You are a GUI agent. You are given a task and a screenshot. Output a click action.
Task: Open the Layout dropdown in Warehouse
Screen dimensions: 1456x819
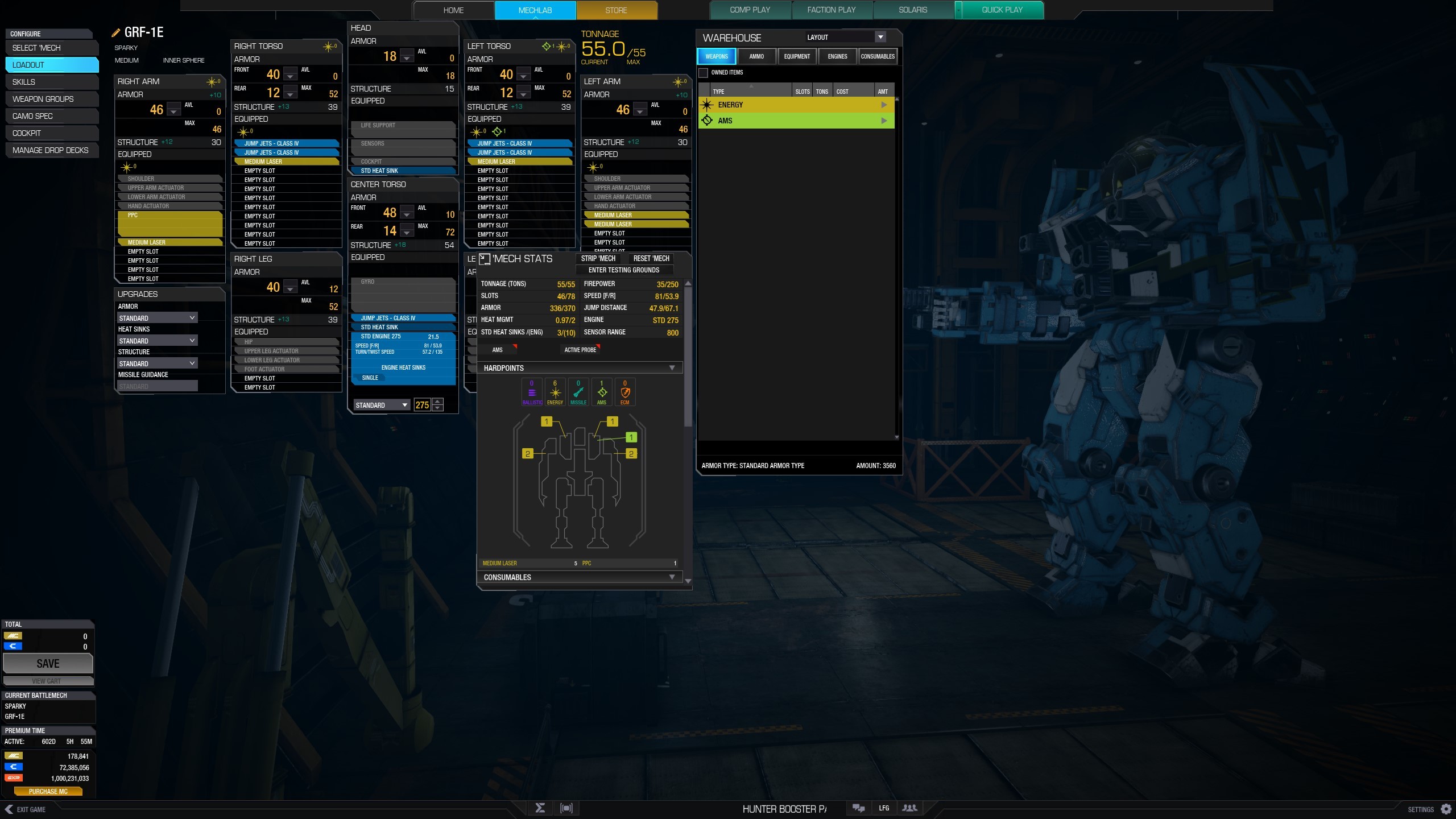(x=880, y=37)
